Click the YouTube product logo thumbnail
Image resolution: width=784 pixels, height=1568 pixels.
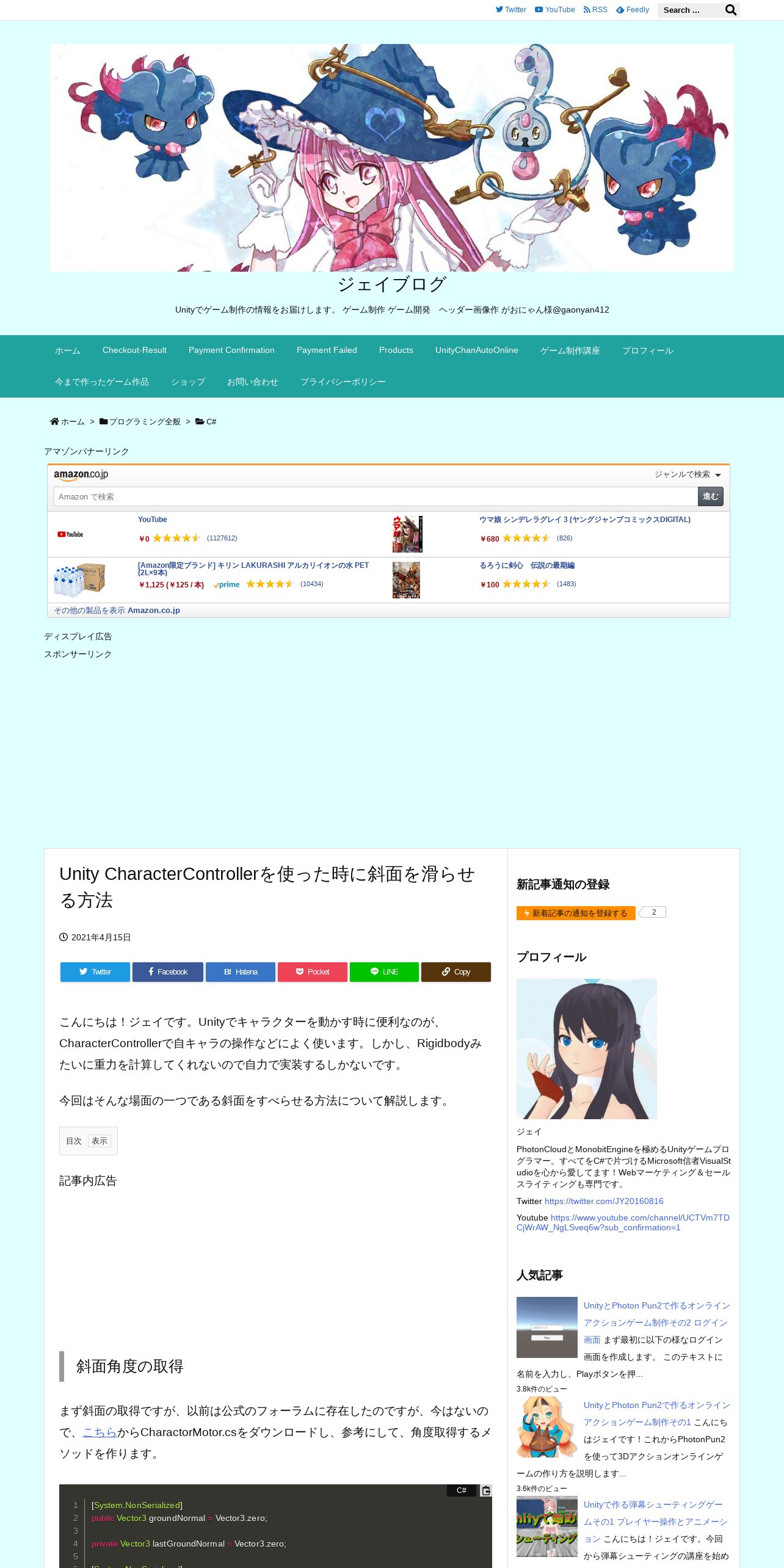(70, 534)
